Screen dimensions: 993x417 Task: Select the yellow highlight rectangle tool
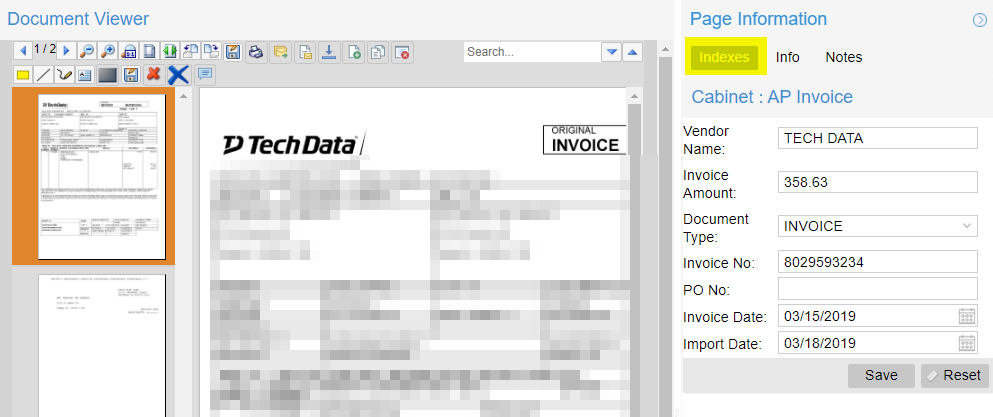pyautogui.click(x=23, y=75)
